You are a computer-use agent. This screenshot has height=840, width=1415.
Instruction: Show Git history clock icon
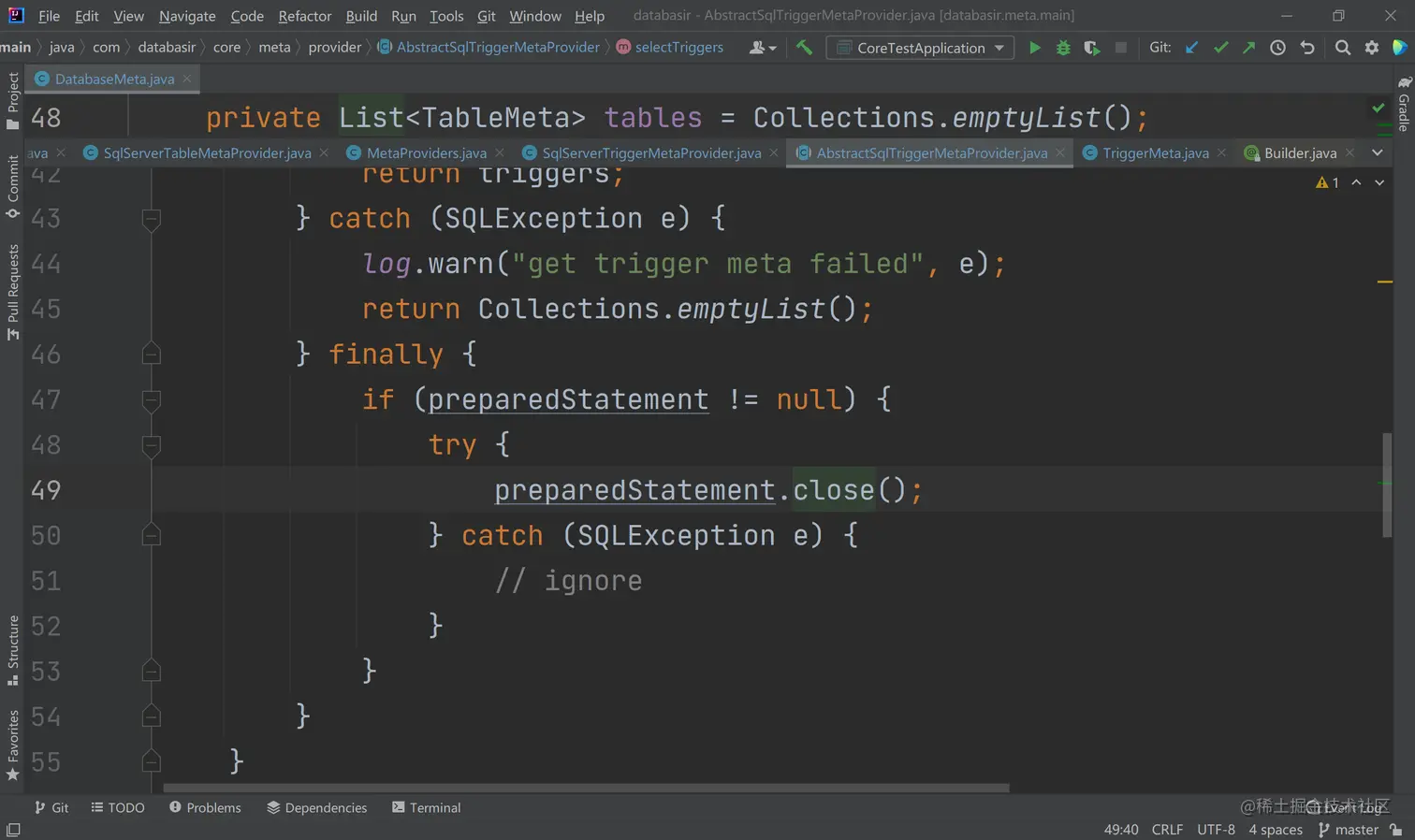1277,48
